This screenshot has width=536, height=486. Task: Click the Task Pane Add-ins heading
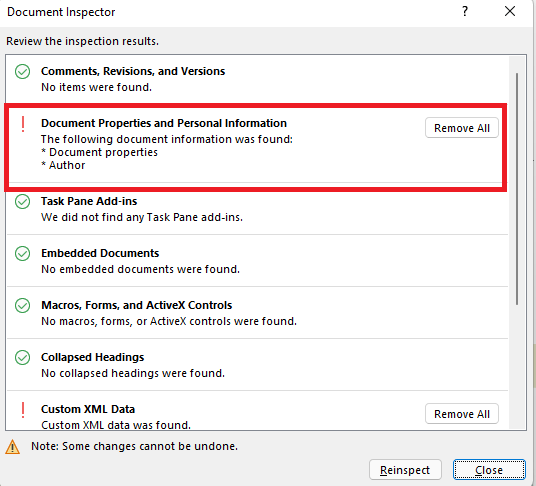[x=89, y=201]
